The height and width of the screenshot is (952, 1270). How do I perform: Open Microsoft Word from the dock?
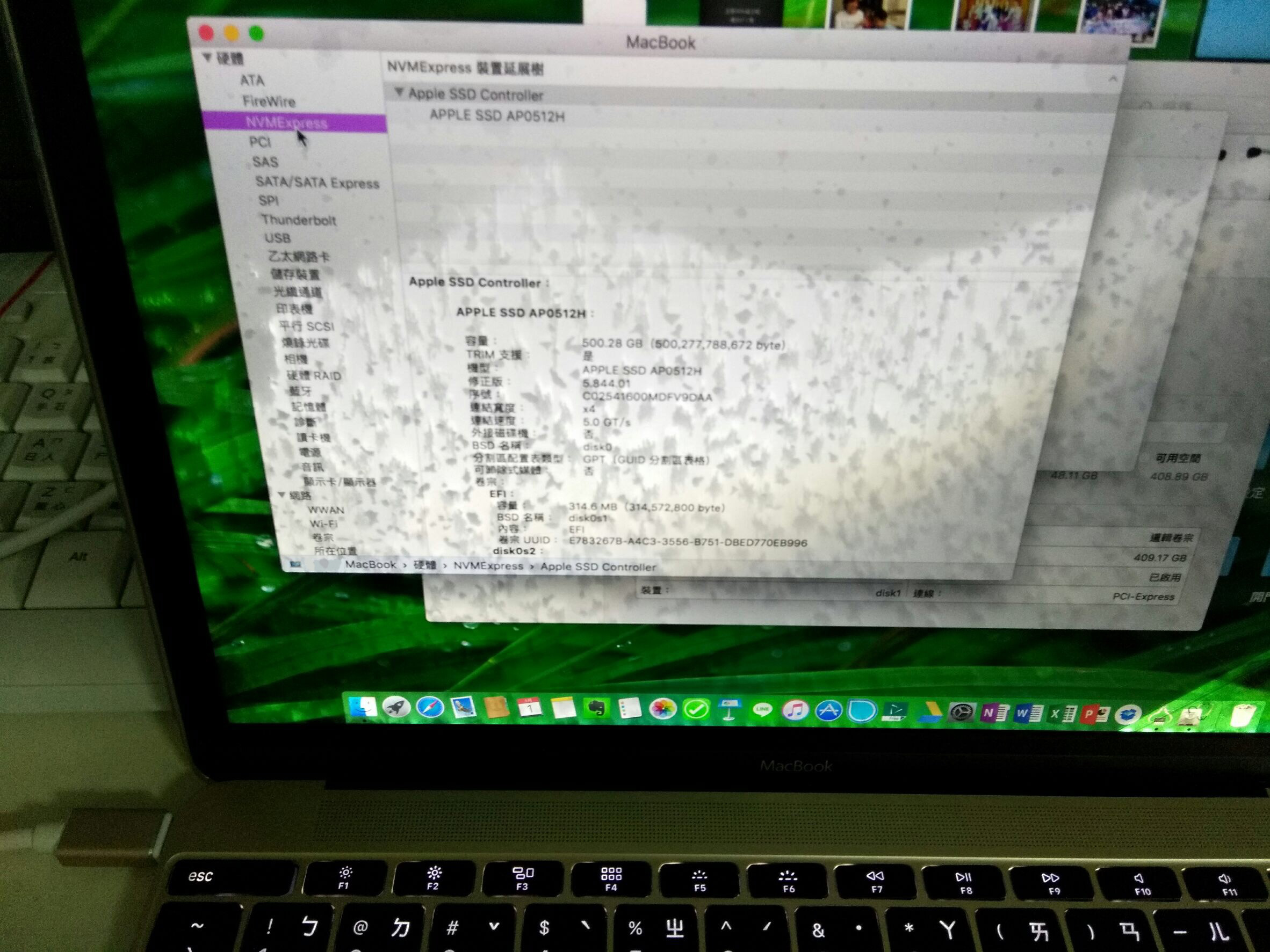pos(1027,714)
